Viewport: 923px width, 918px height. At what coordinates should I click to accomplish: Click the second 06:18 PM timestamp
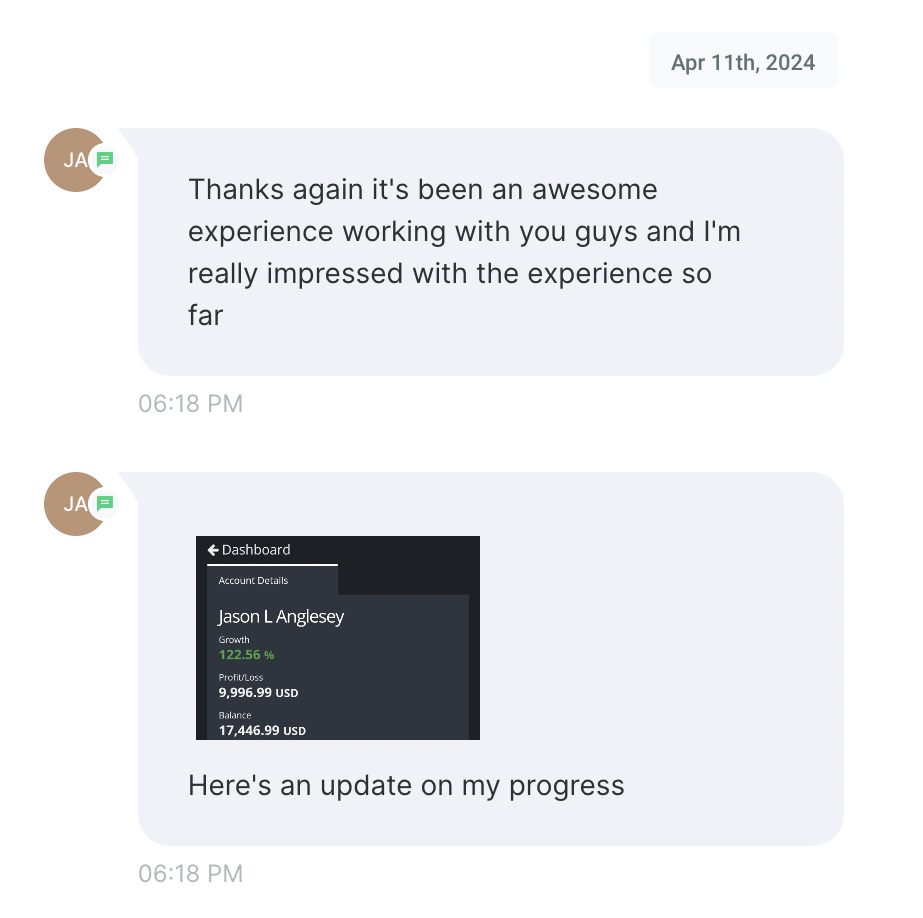[190, 874]
